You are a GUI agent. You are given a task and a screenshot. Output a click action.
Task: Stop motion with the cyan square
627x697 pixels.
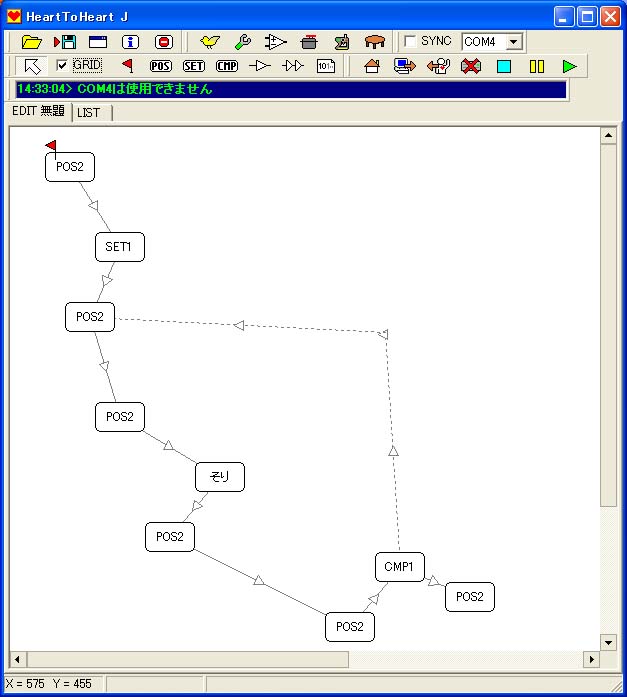pos(504,67)
